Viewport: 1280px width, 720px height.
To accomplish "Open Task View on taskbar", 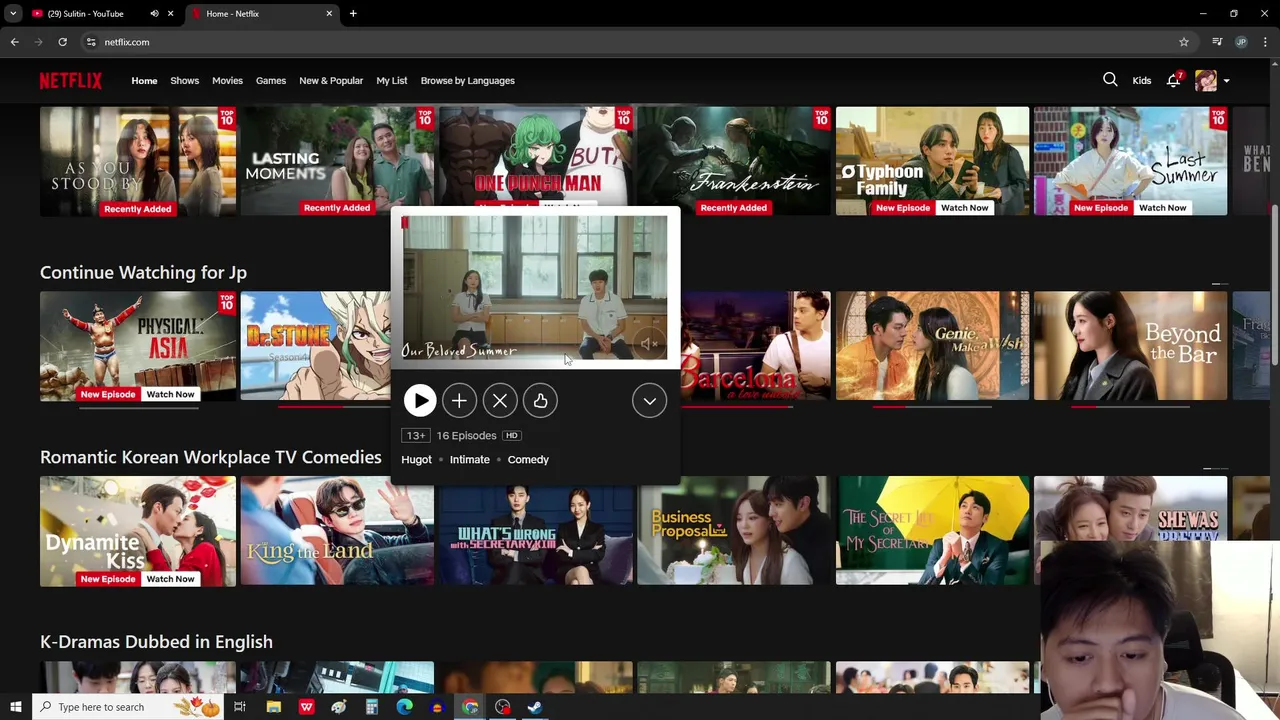I will click(x=240, y=707).
